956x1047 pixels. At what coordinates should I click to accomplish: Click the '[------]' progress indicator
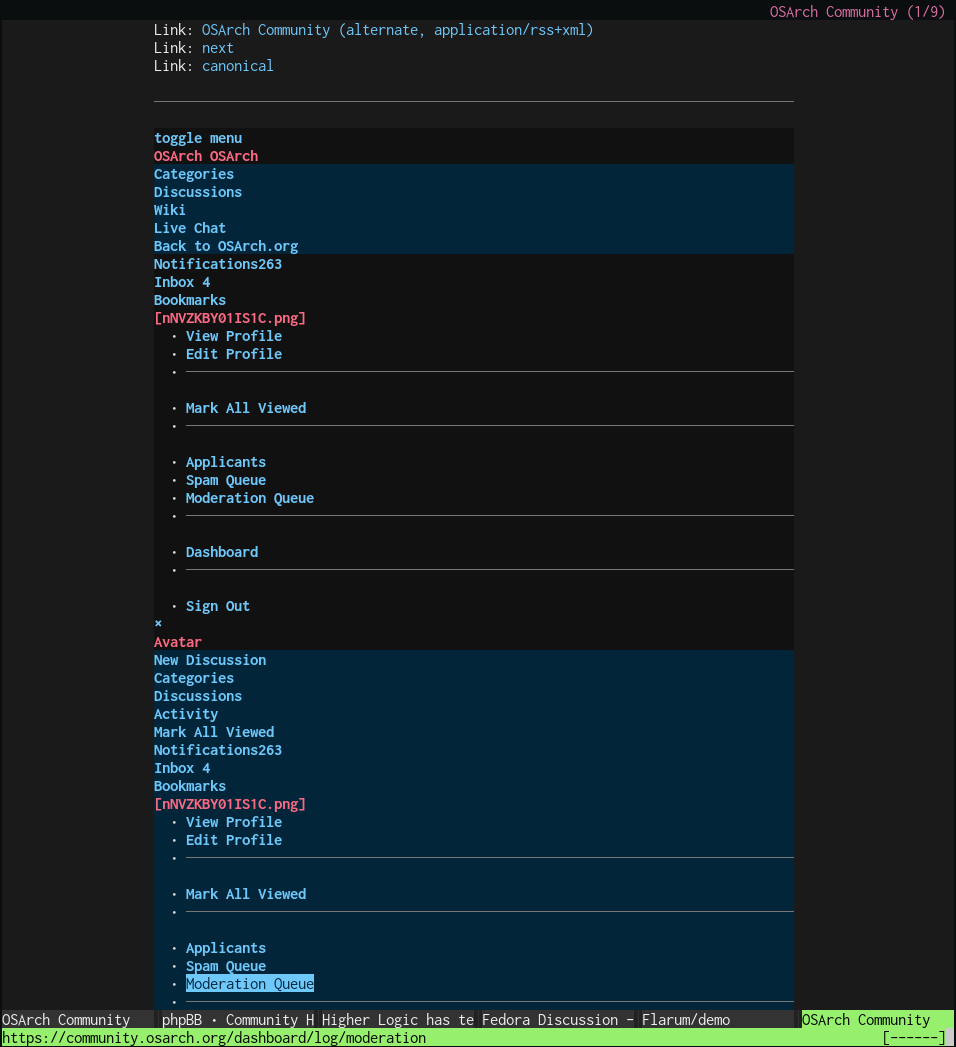tap(914, 1038)
